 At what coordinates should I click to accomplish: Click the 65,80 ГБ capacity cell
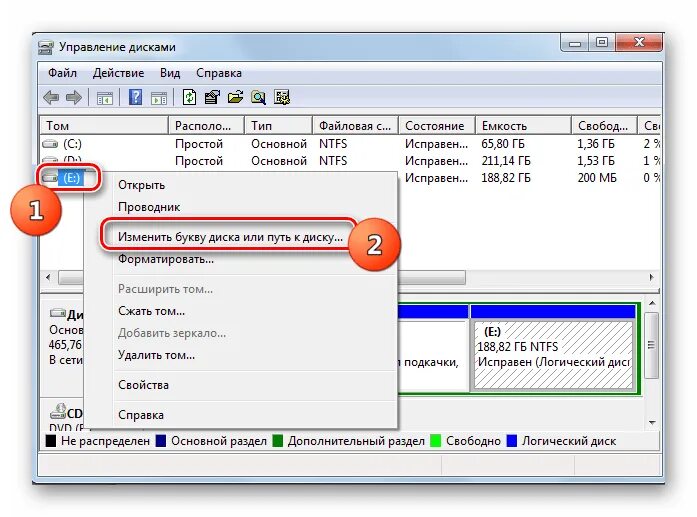pos(503,144)
